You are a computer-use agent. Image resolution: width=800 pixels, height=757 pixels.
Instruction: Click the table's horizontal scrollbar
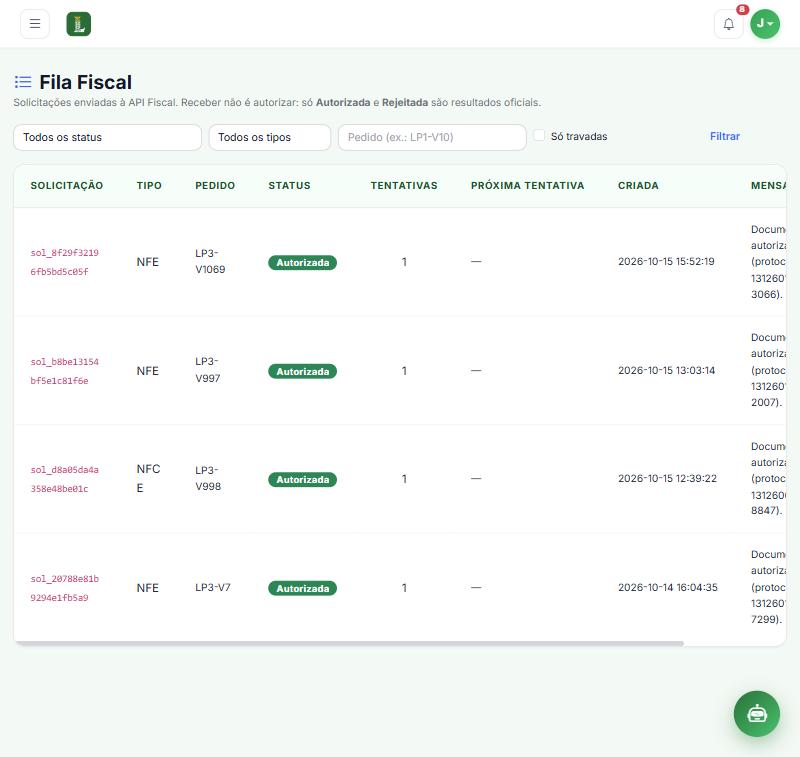349,643
